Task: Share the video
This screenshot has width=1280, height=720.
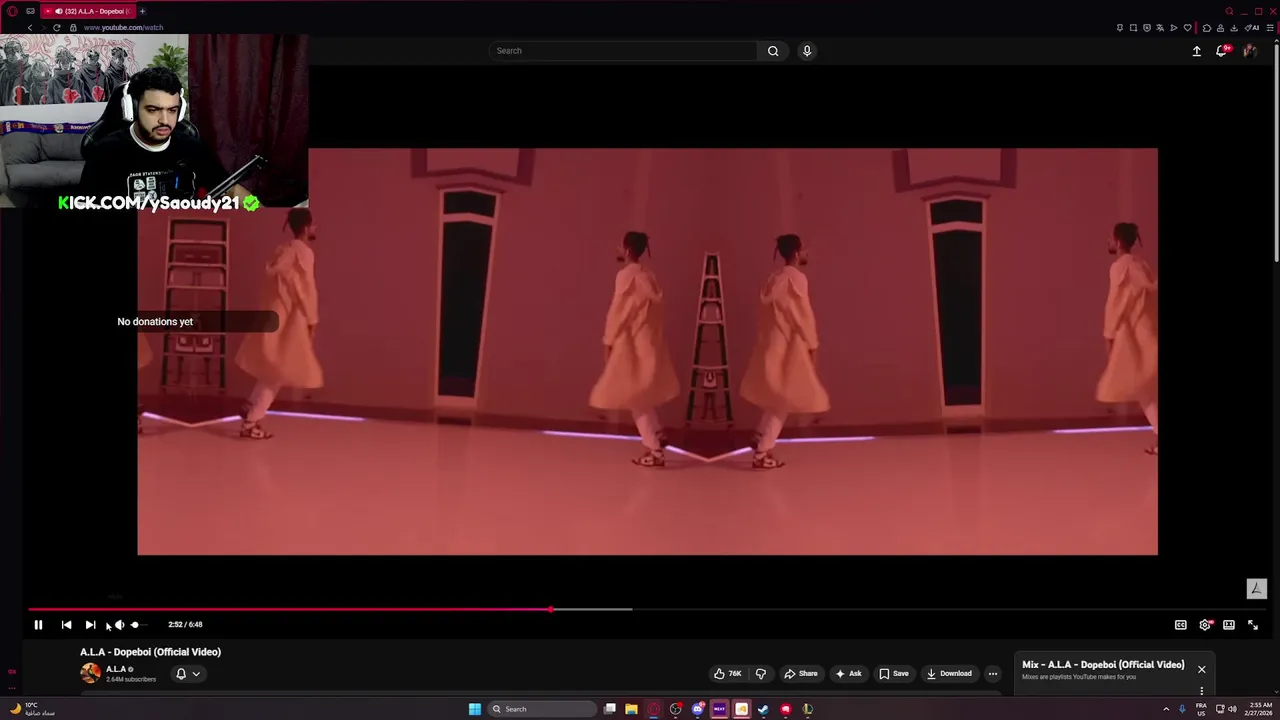Action: (801, 674)
